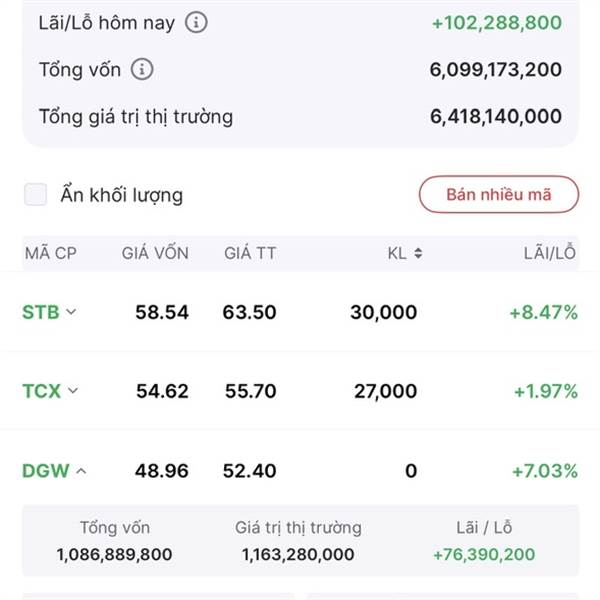Collapse the DGW stock details chevron
The width and height of the screenshot is (600, 600).
coord(80,470)
